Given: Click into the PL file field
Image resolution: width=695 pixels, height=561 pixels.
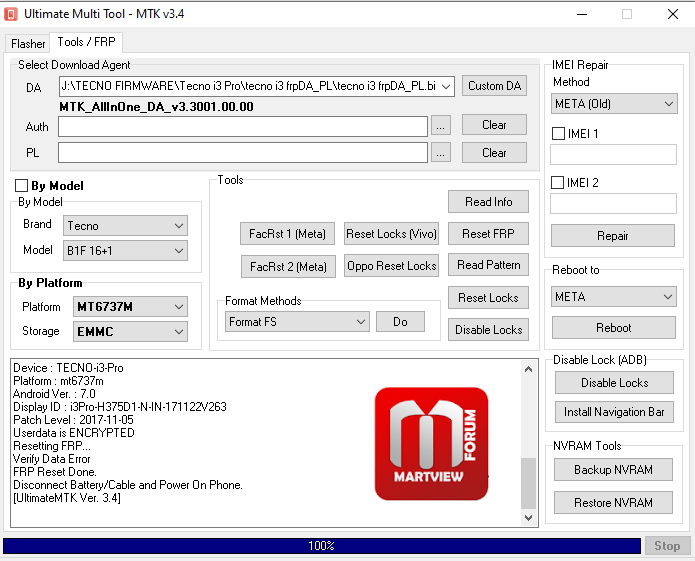Looking at the screenshot, I should click(x=243, y=152).
